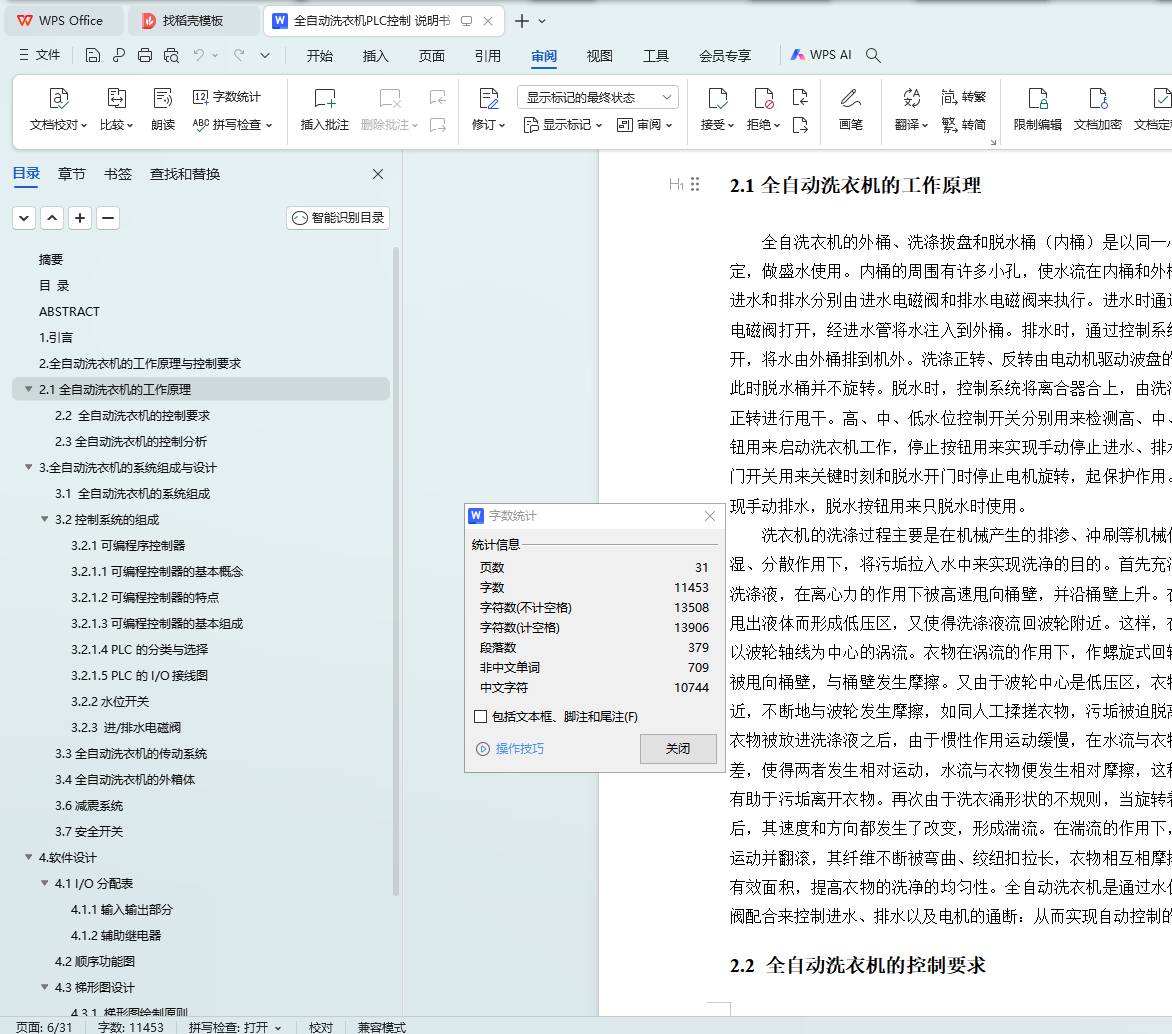Click the Save icon in quick toolbar
1172x1034 pixels.
[93, 55]
